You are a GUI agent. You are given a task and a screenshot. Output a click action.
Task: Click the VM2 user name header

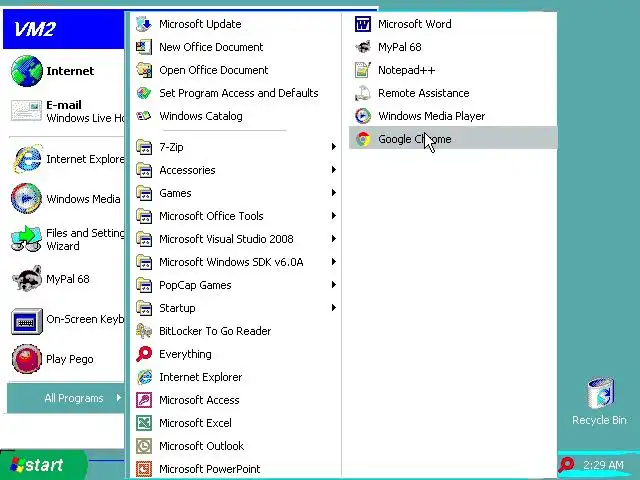coord(35,29)
